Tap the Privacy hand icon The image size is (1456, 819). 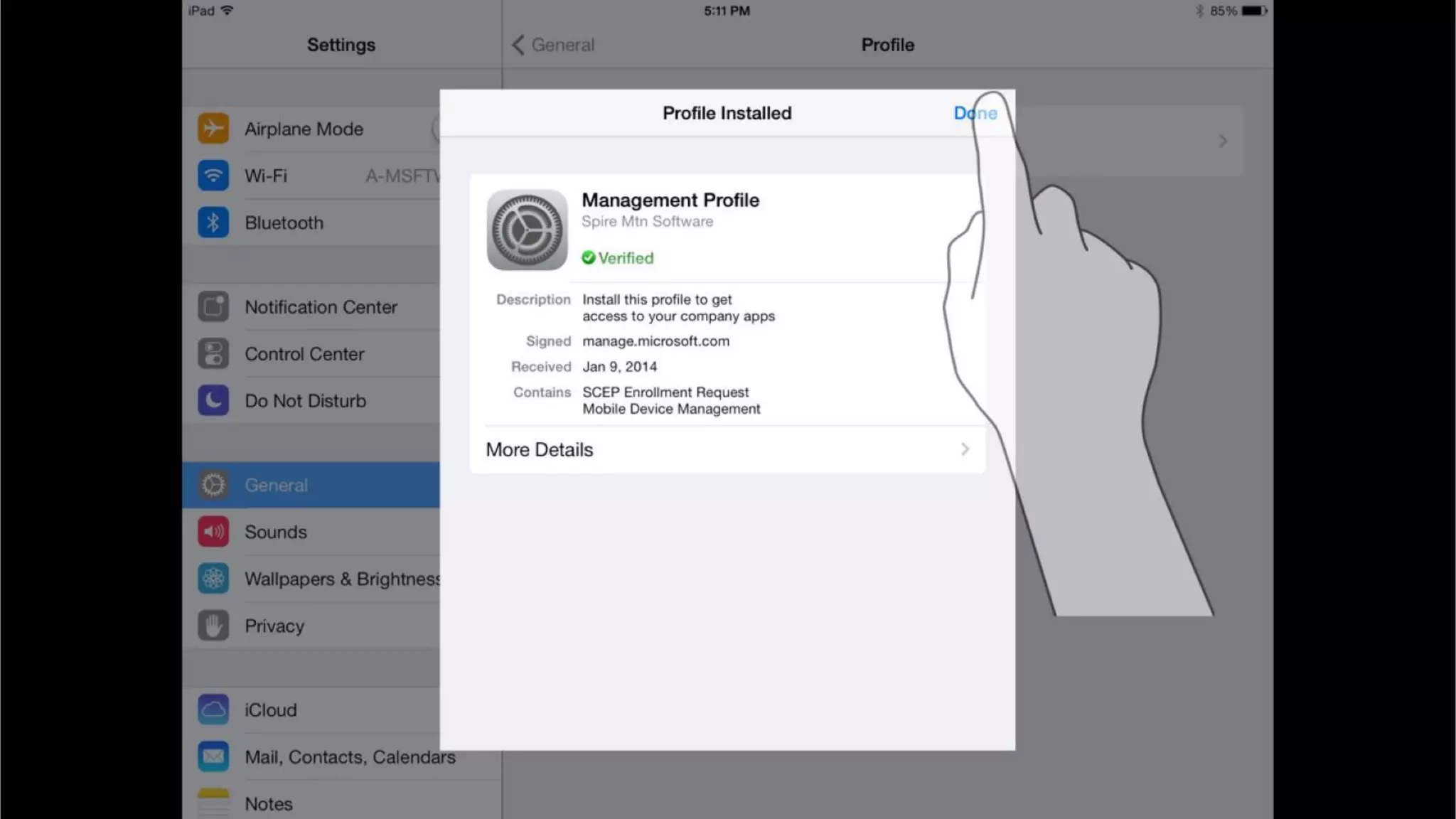coord(213,626)
